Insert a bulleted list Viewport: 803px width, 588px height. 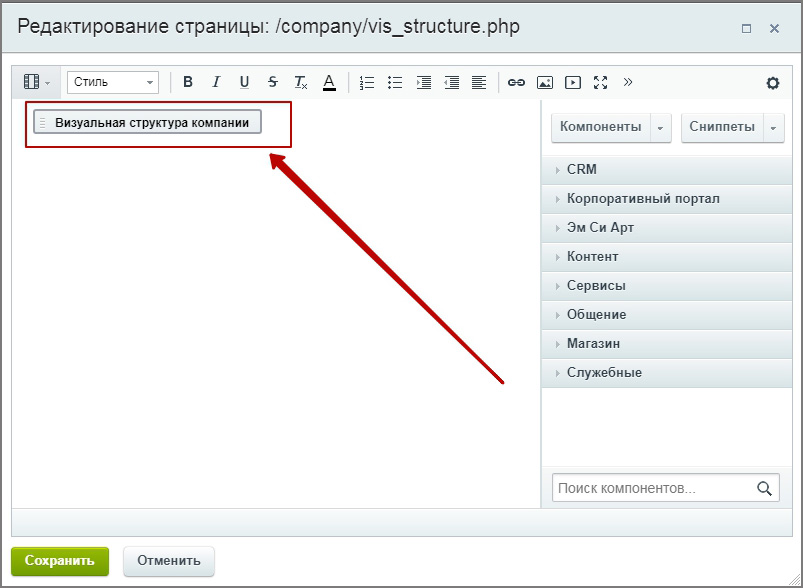(395, 82)
